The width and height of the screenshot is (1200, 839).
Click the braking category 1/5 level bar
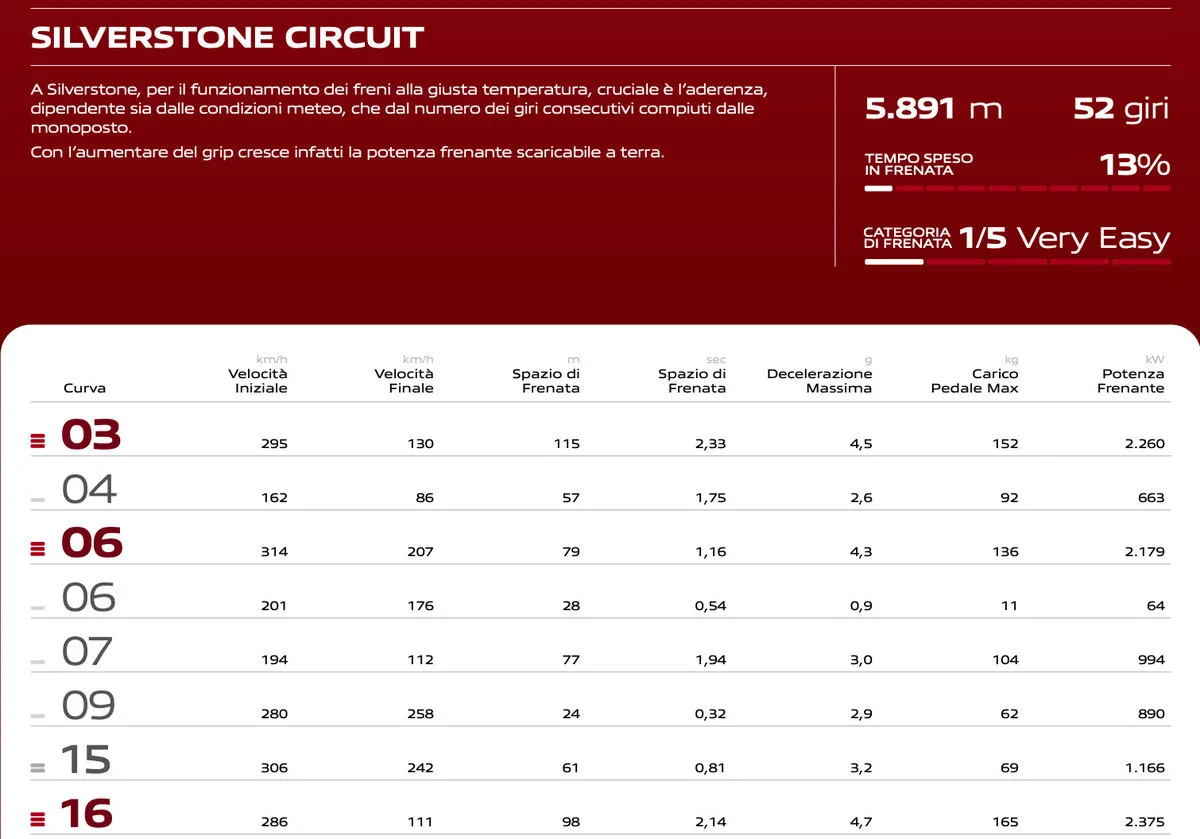[1016, 262]
